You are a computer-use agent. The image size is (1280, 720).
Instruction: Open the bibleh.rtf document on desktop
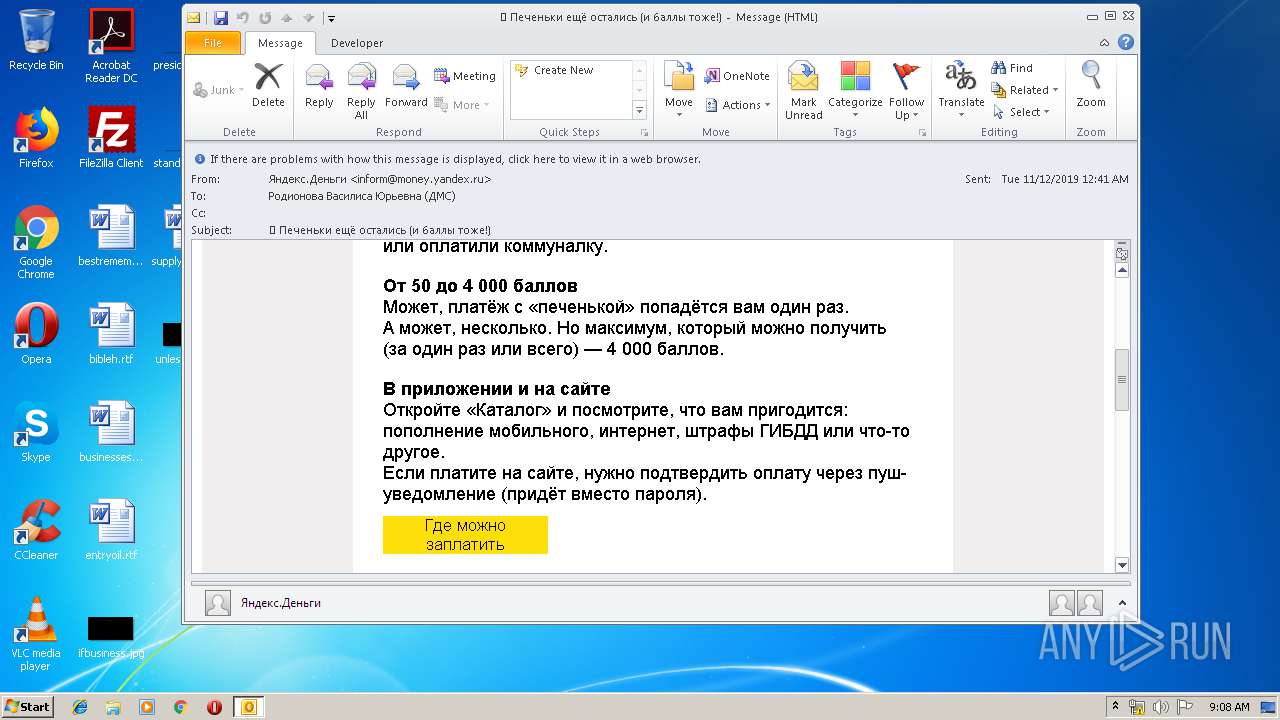click(111, 334)
